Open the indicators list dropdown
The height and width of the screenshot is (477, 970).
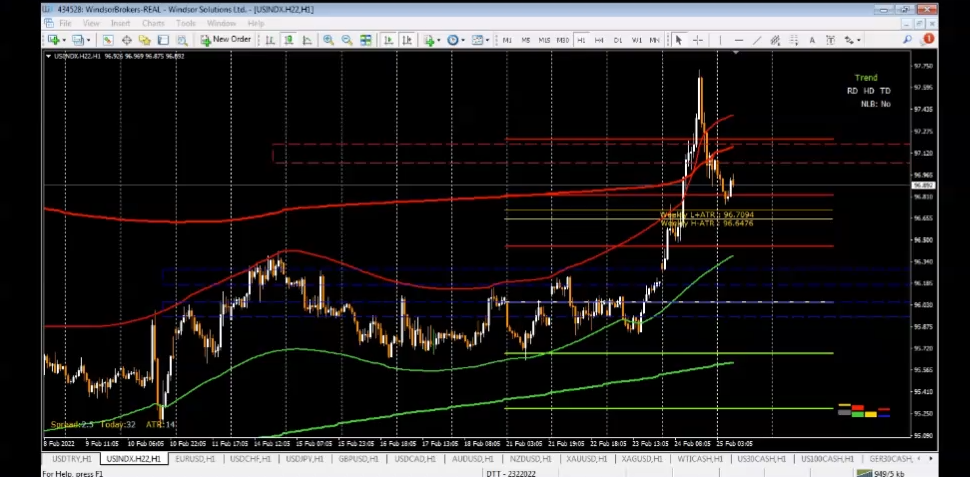[x=438, y=40]
